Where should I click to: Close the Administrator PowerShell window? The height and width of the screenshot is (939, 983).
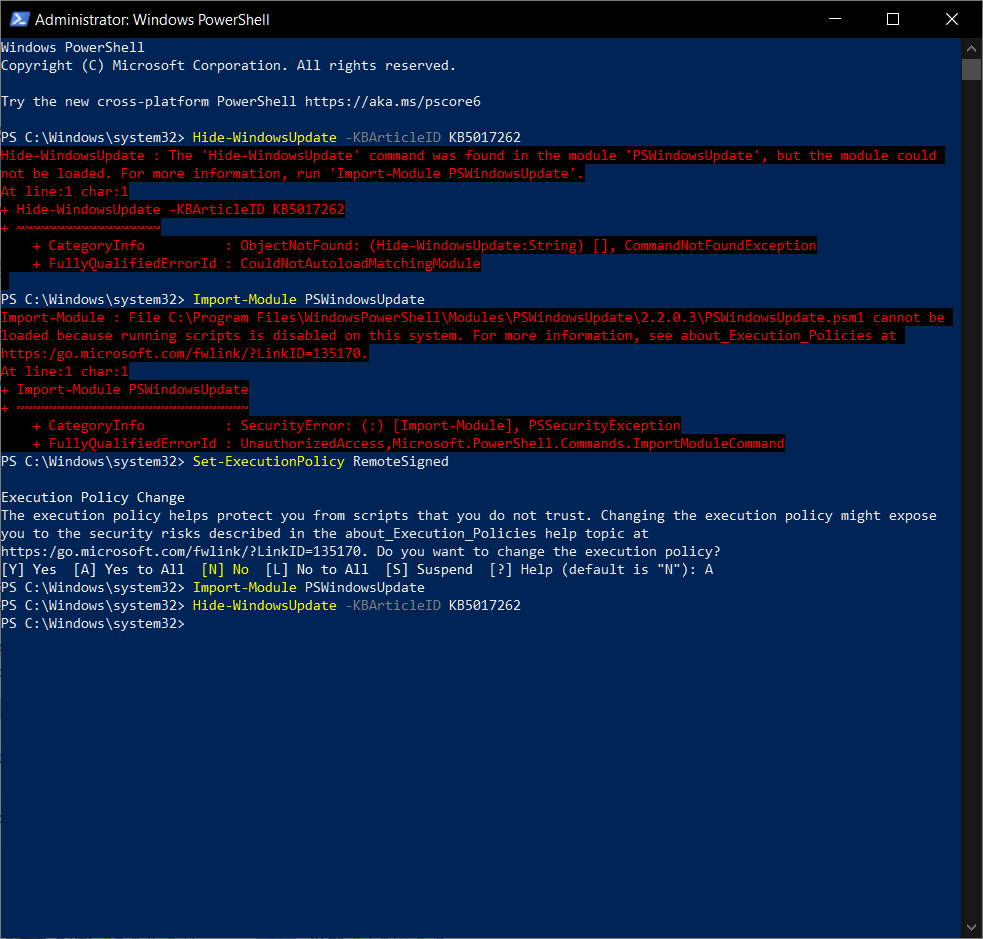951,19
